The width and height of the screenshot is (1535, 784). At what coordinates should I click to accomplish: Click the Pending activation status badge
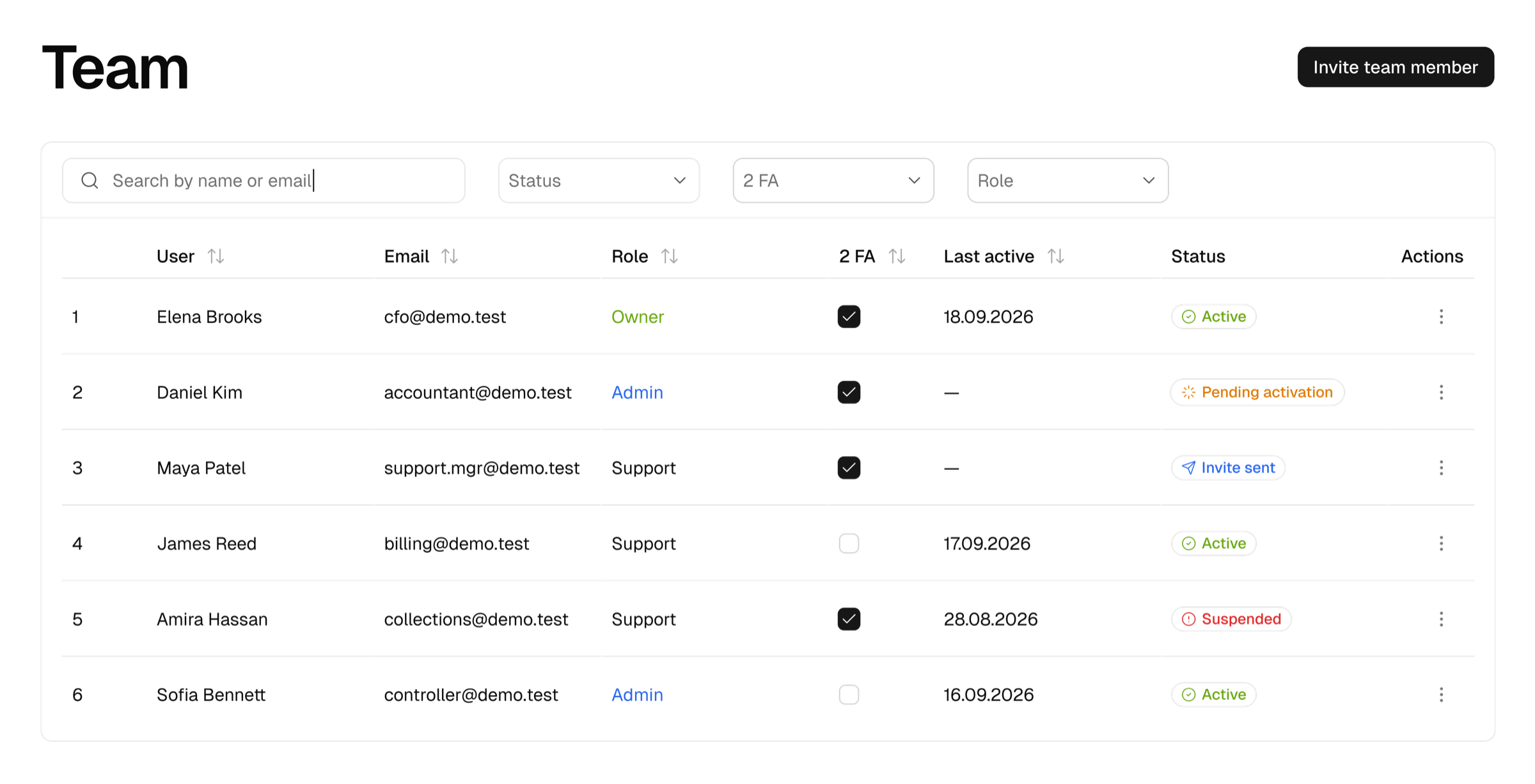(1257, 392)
